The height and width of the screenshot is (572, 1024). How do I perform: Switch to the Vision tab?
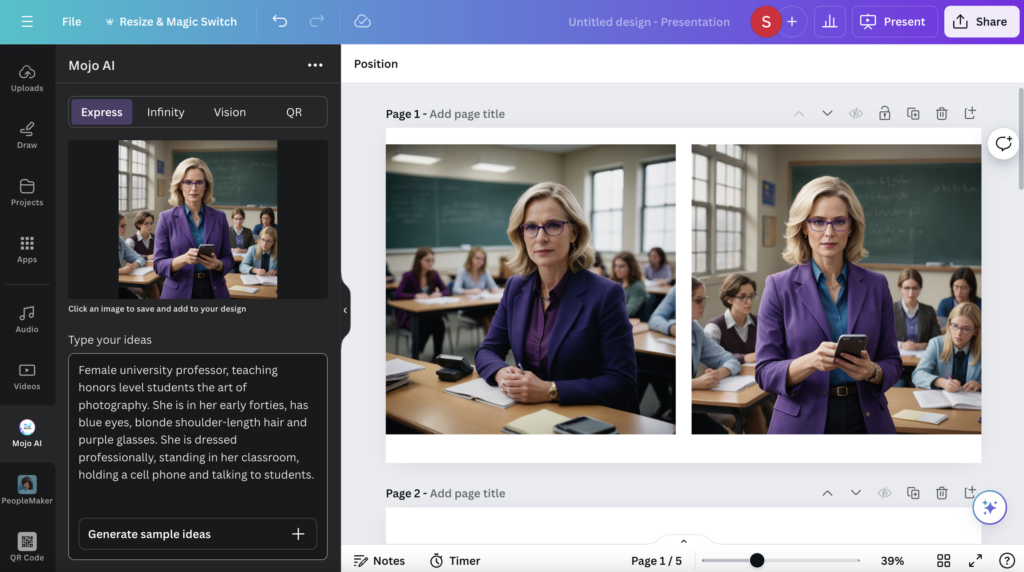click(x=230, y=112)
